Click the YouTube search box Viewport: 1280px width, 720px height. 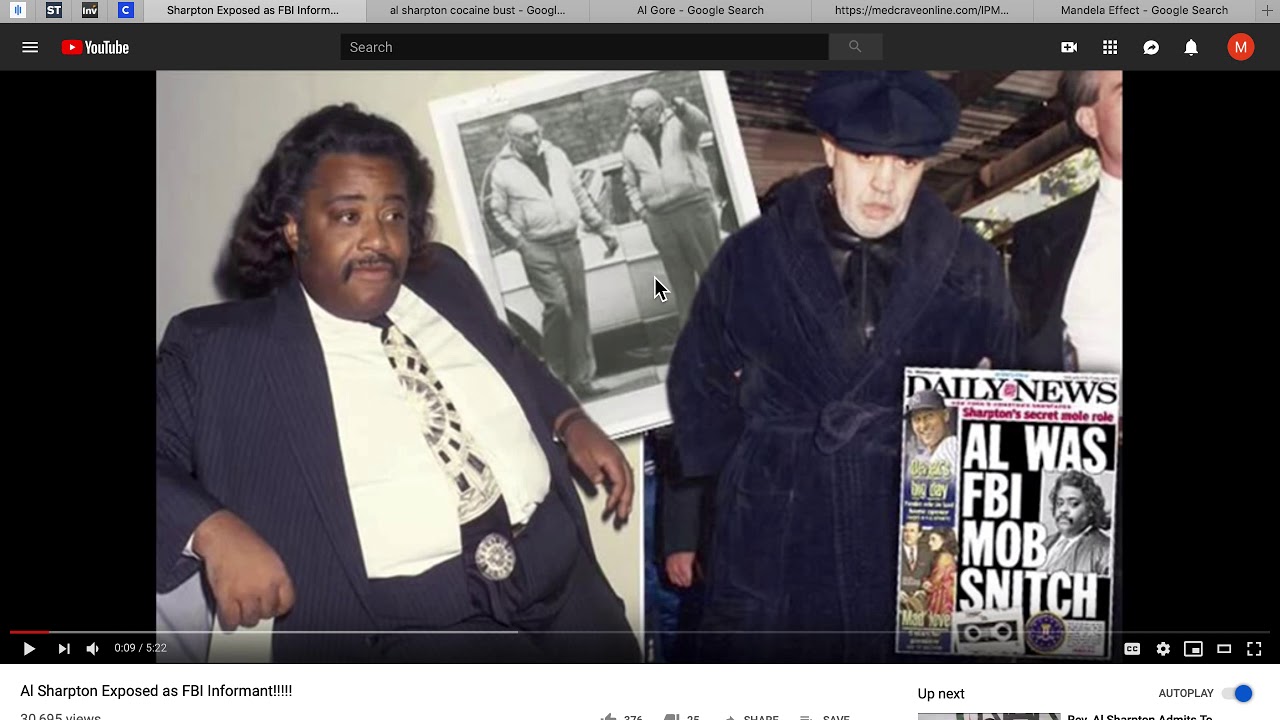pos(584,47)
